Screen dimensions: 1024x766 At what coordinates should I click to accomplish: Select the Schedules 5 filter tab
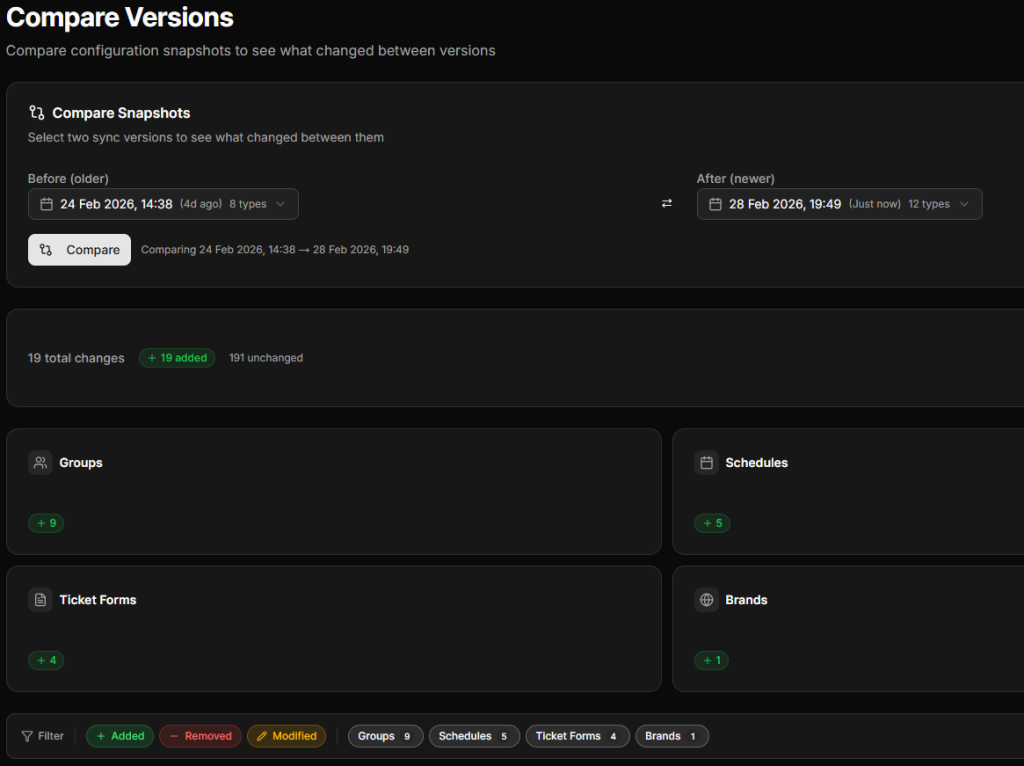coord(474,736)
